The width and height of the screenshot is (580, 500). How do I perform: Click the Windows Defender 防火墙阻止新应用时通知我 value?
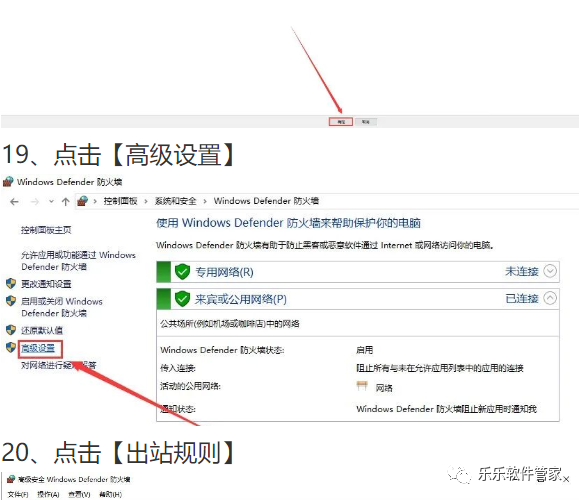coord(446,409)
